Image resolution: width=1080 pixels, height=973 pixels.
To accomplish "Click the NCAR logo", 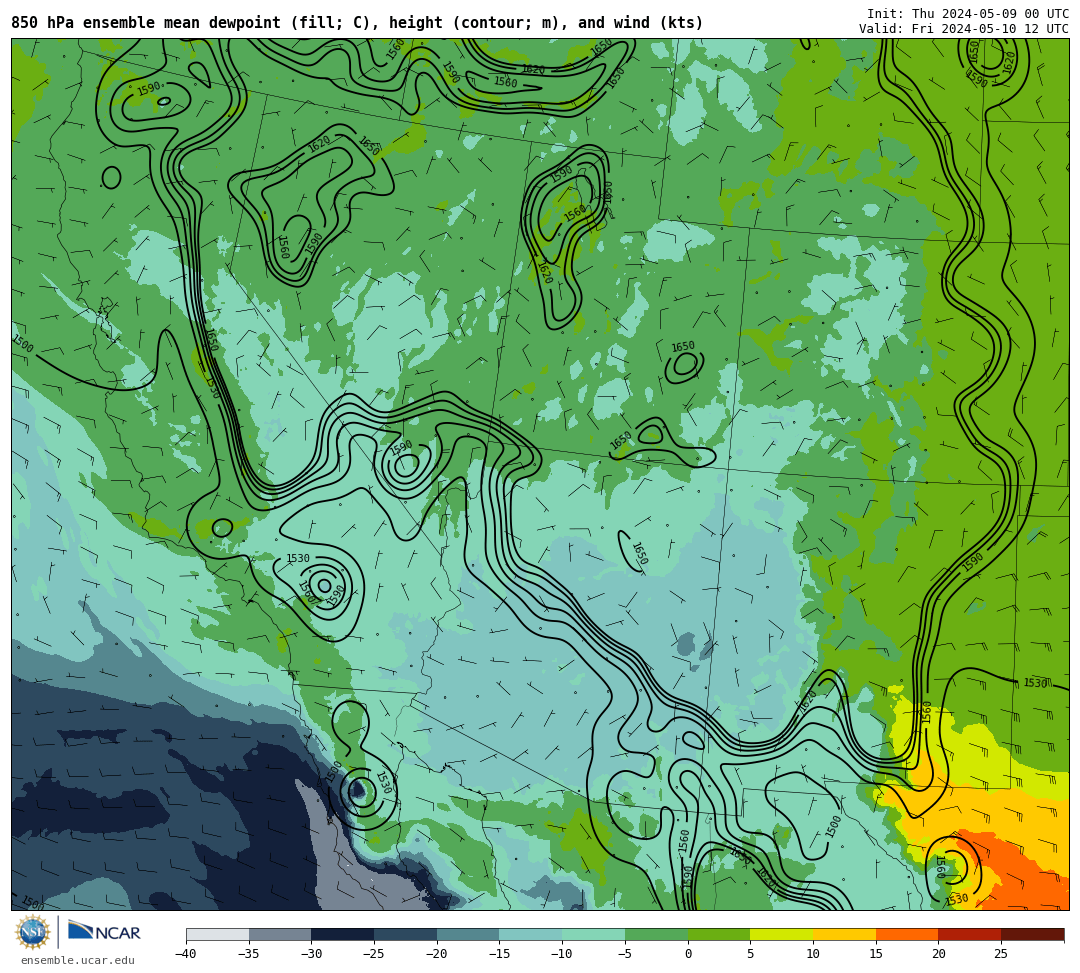I will point(104,932).
